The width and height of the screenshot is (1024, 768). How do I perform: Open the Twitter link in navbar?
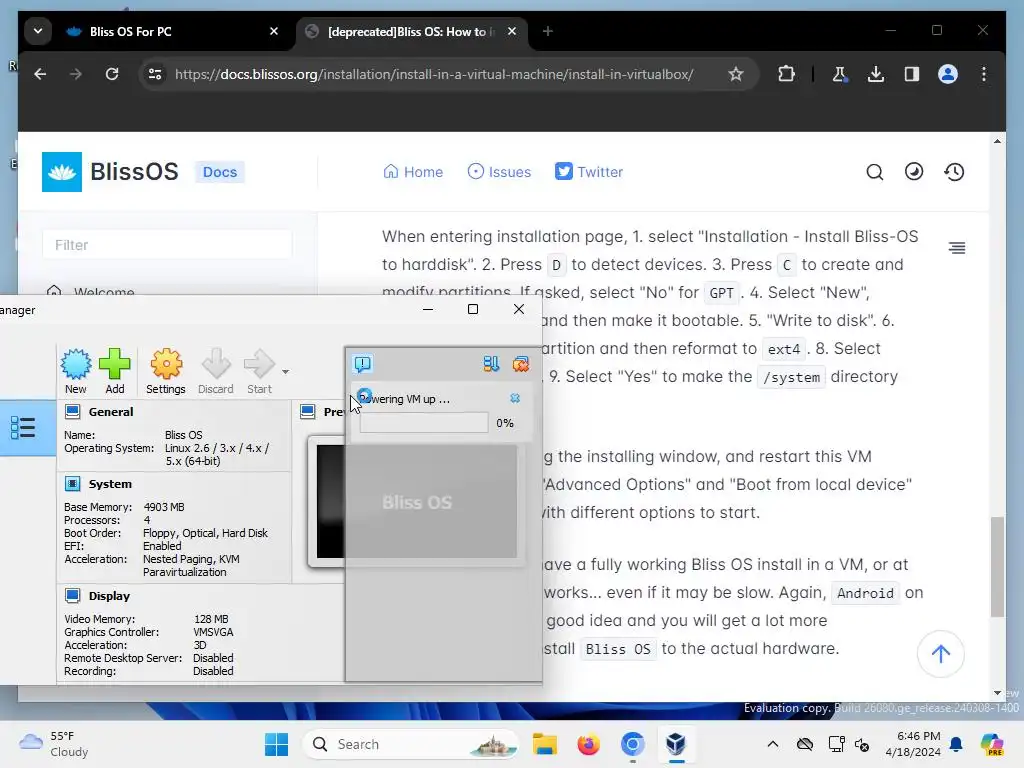click(x=588, y=172)
